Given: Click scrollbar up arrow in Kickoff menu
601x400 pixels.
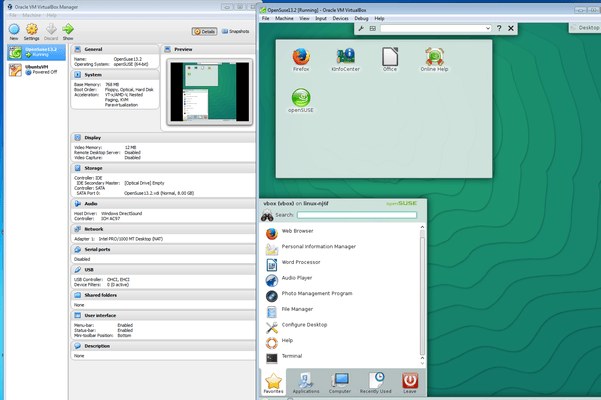Looking at the screenshot, I should (422, 227).
